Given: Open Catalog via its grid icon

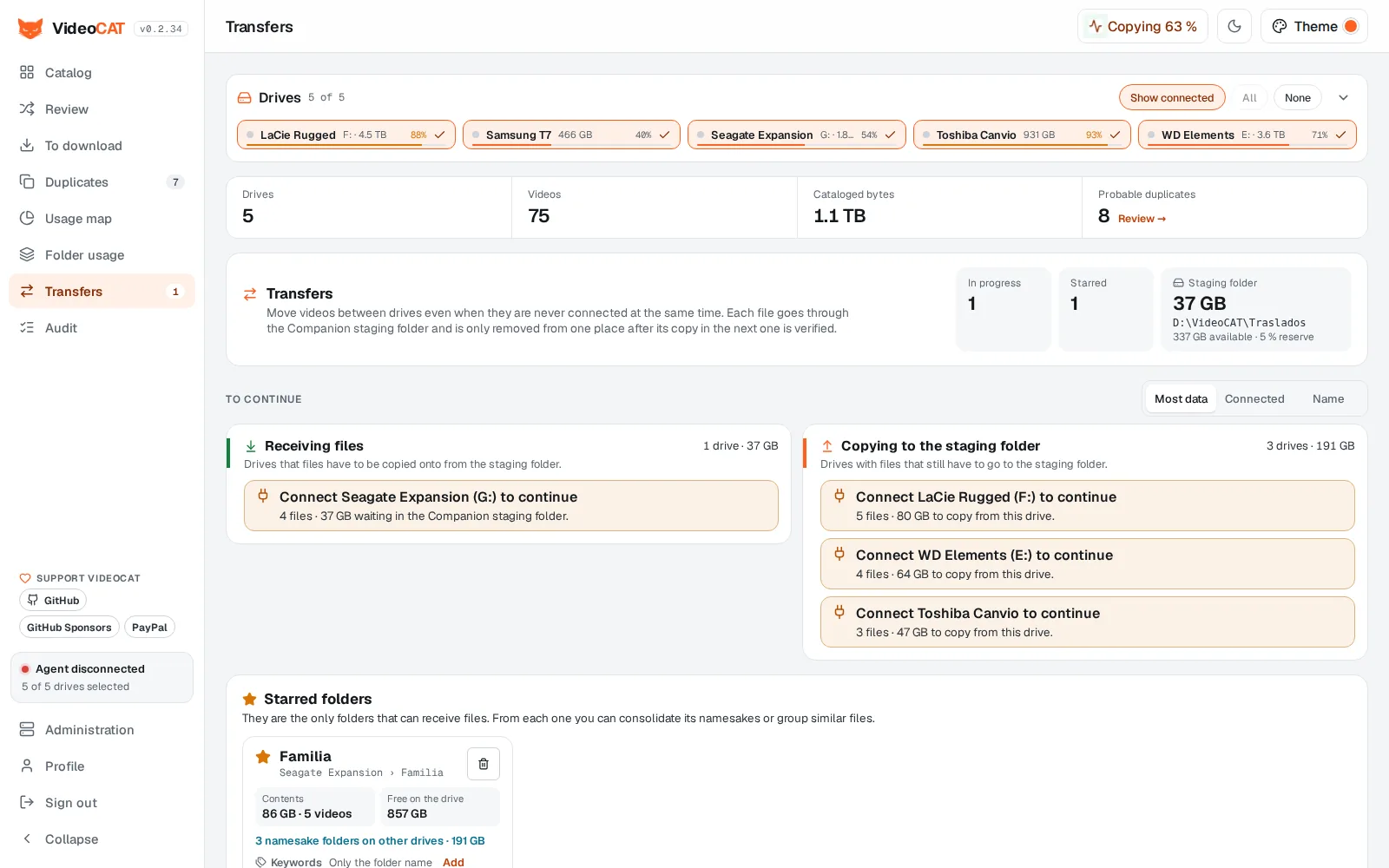Looking at the screenshot, I should [x=27, y=72].
